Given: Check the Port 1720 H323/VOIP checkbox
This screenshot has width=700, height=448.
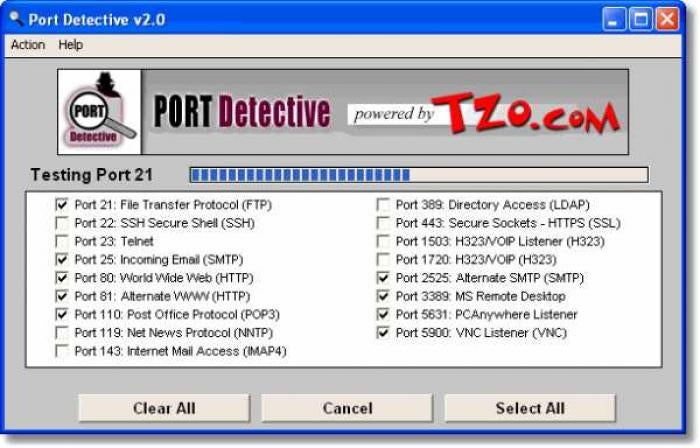Looking at the screenshot, I should (383, 260).
